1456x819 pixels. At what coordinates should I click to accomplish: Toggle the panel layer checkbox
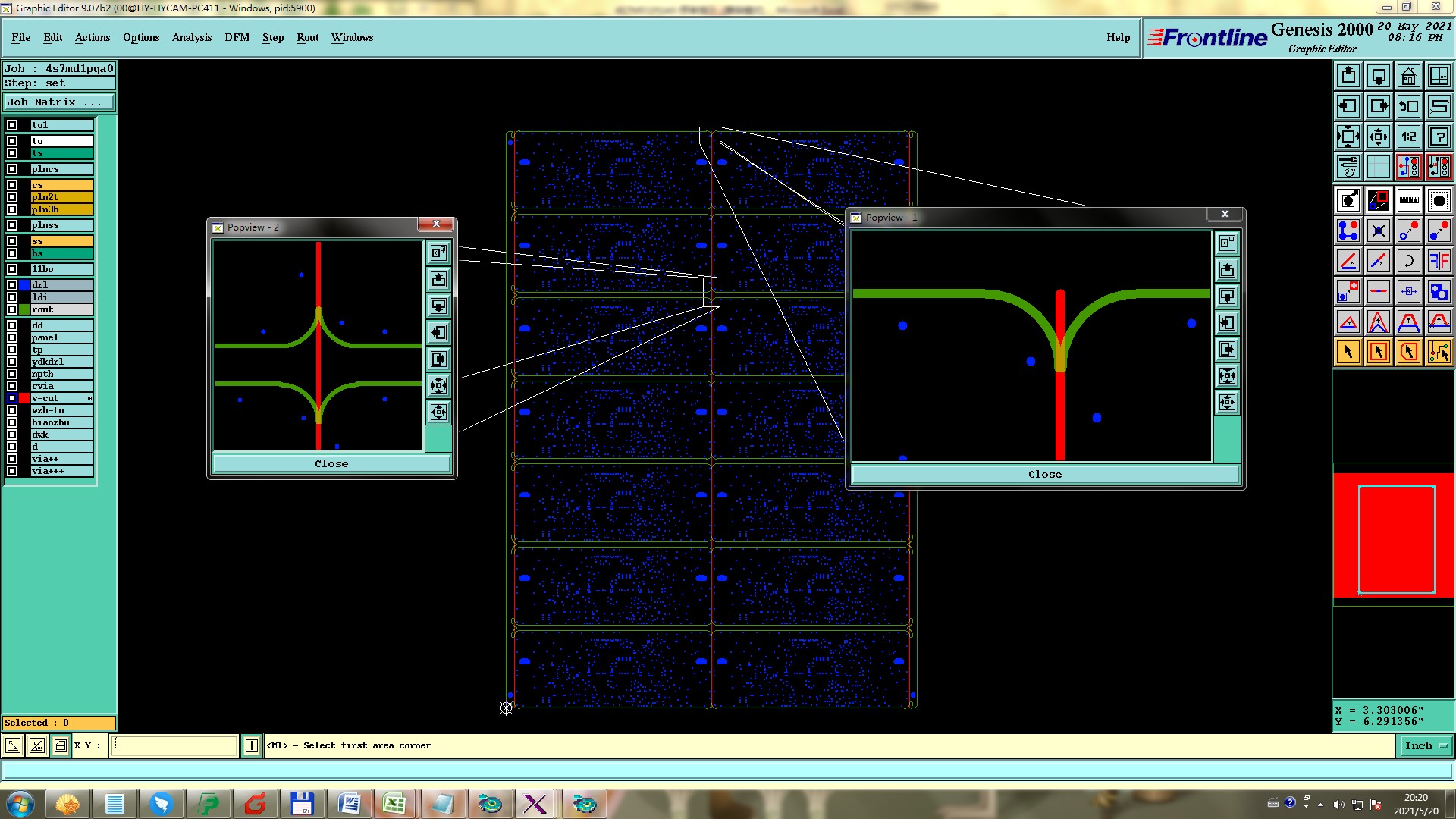pos(12,337)
